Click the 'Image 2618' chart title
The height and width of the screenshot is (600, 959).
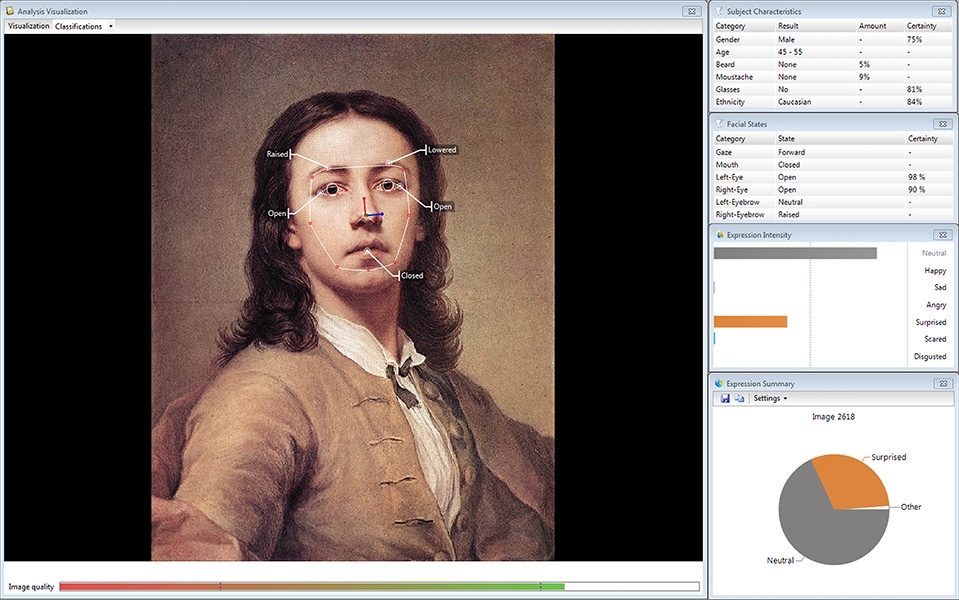(x=833, y=417)
